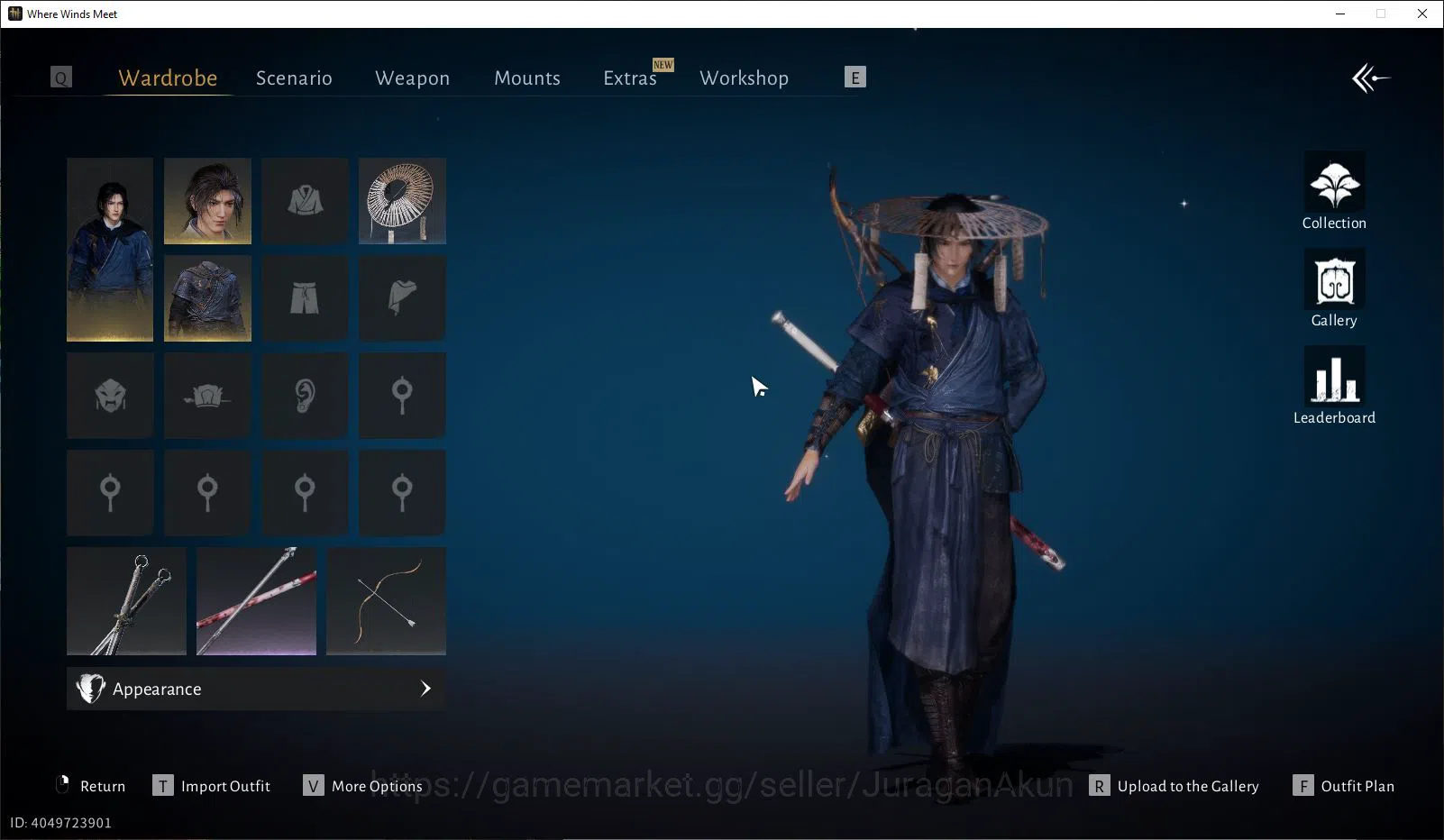The image size is (1444, 840).
Task: Open the pendant slot beside the ear slot
Action: (402, 396)
